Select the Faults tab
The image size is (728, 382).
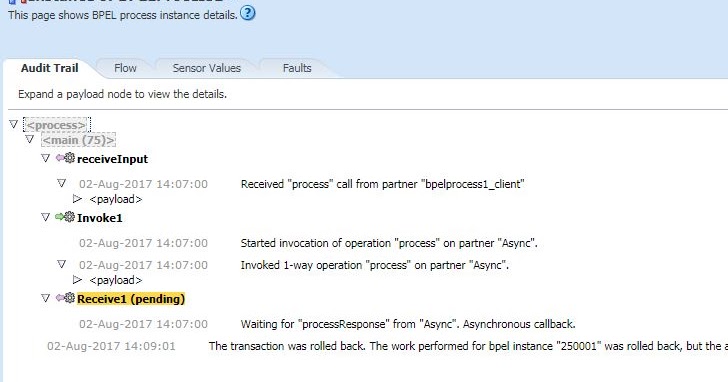tap(297, 68)
